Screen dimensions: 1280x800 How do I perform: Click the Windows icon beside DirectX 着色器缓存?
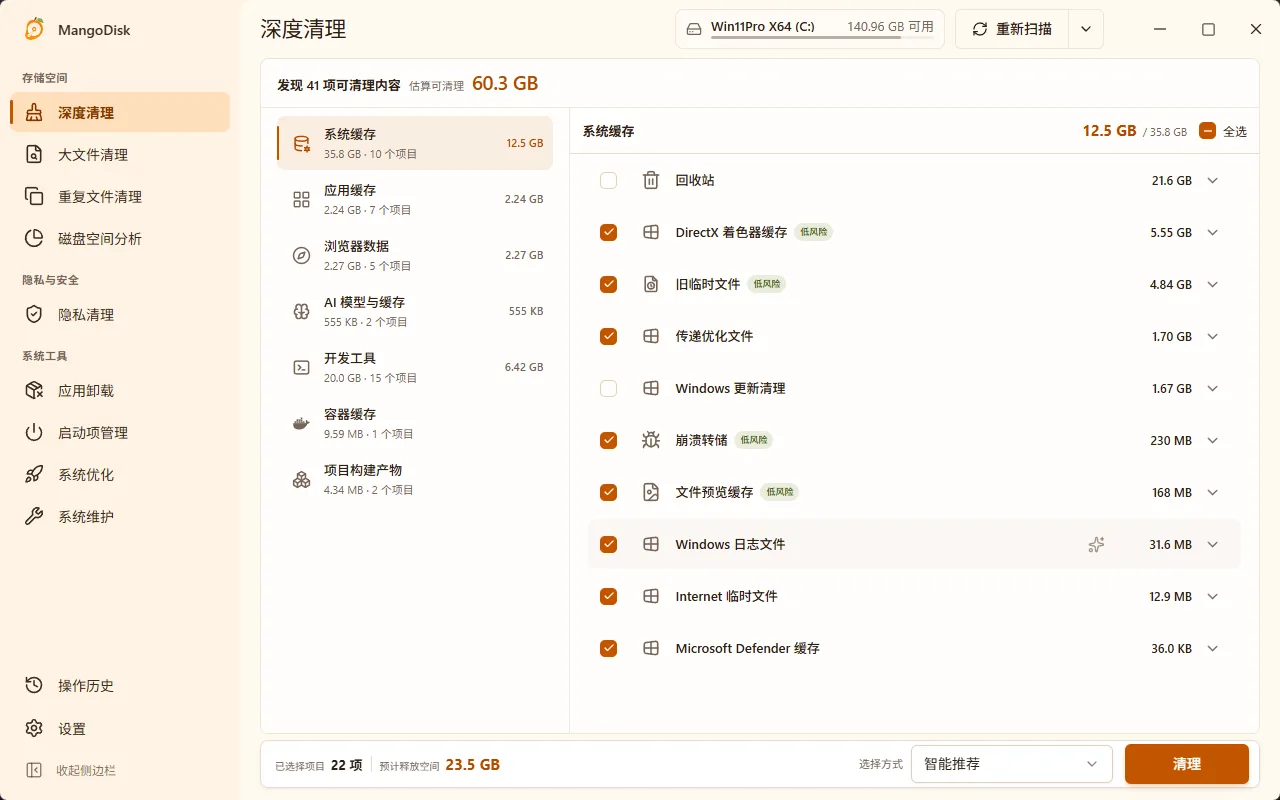[651, 233]
